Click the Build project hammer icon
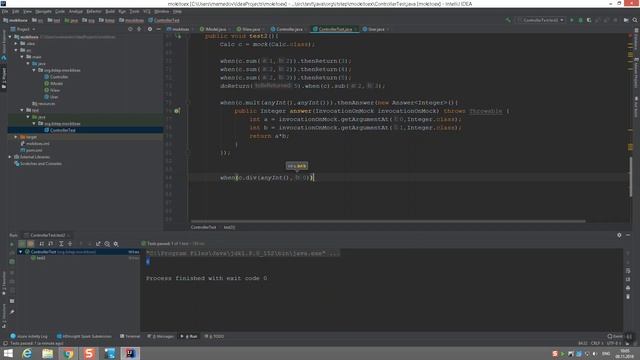640x360 pixels. tap(508, 20)
